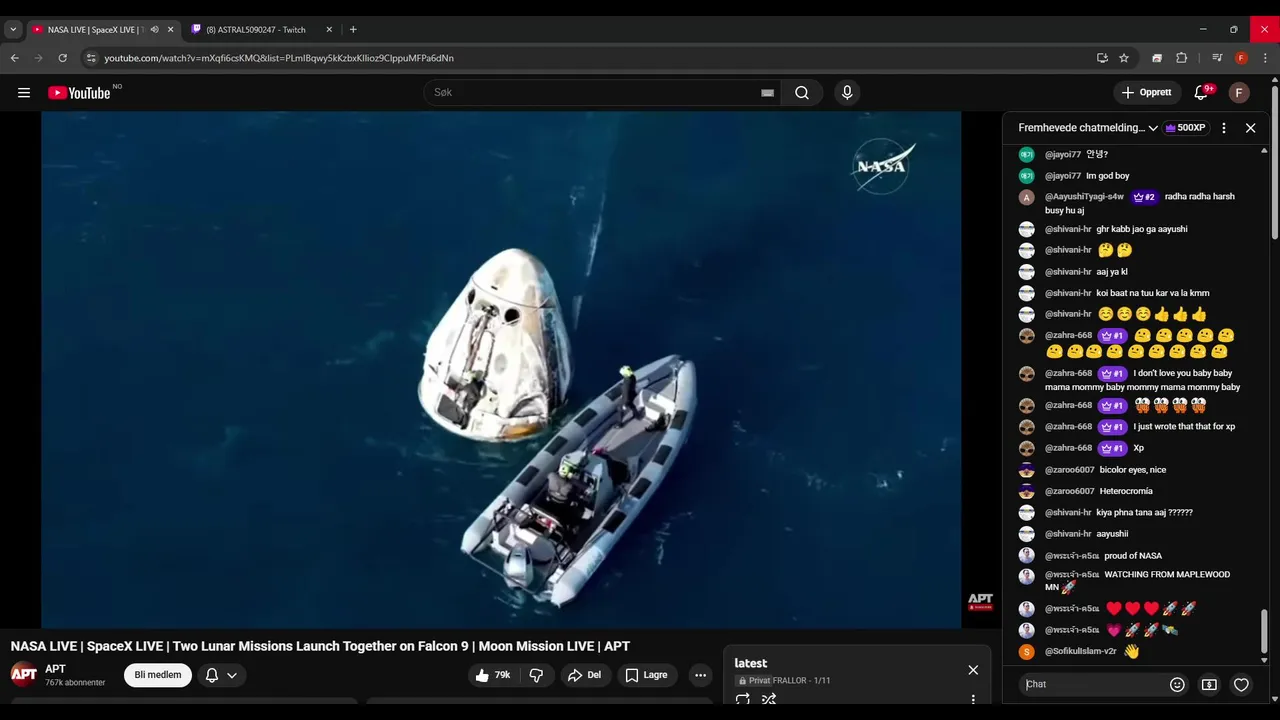Click the Opprett create button
The image size is (1280, 720).
[x=1147, y=93]
